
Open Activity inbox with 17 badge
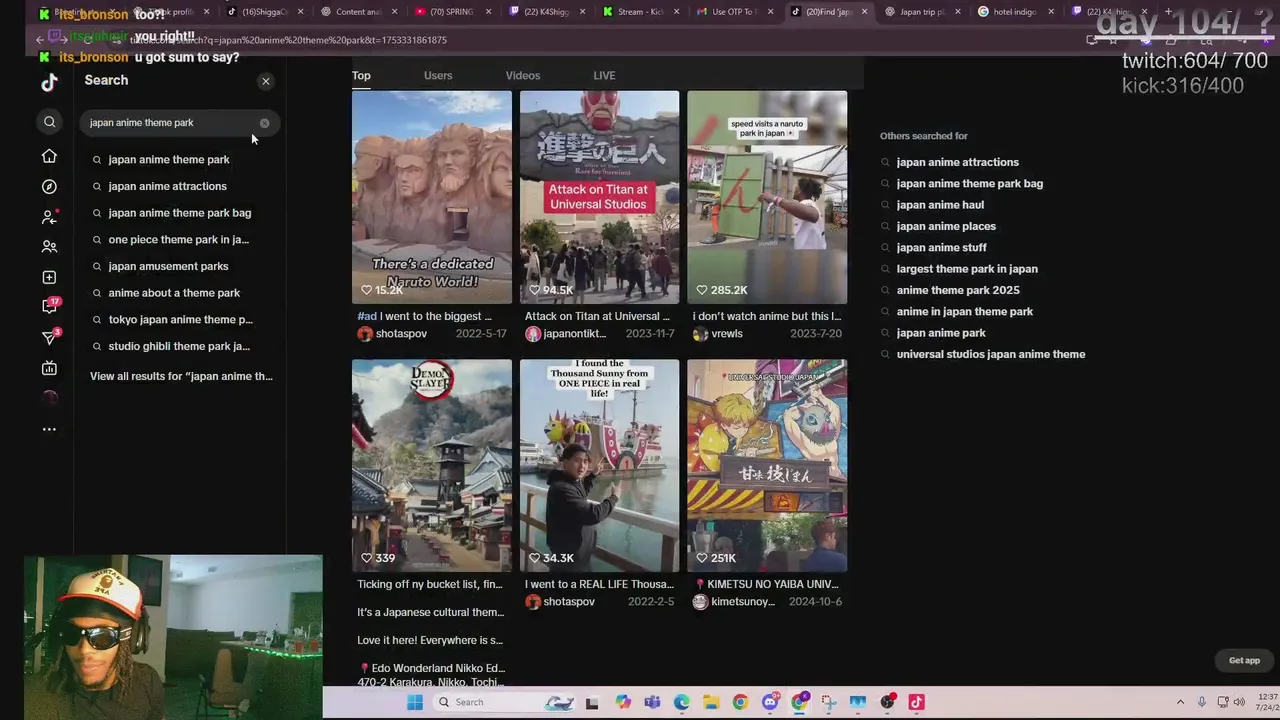click(x=50, y=306)
